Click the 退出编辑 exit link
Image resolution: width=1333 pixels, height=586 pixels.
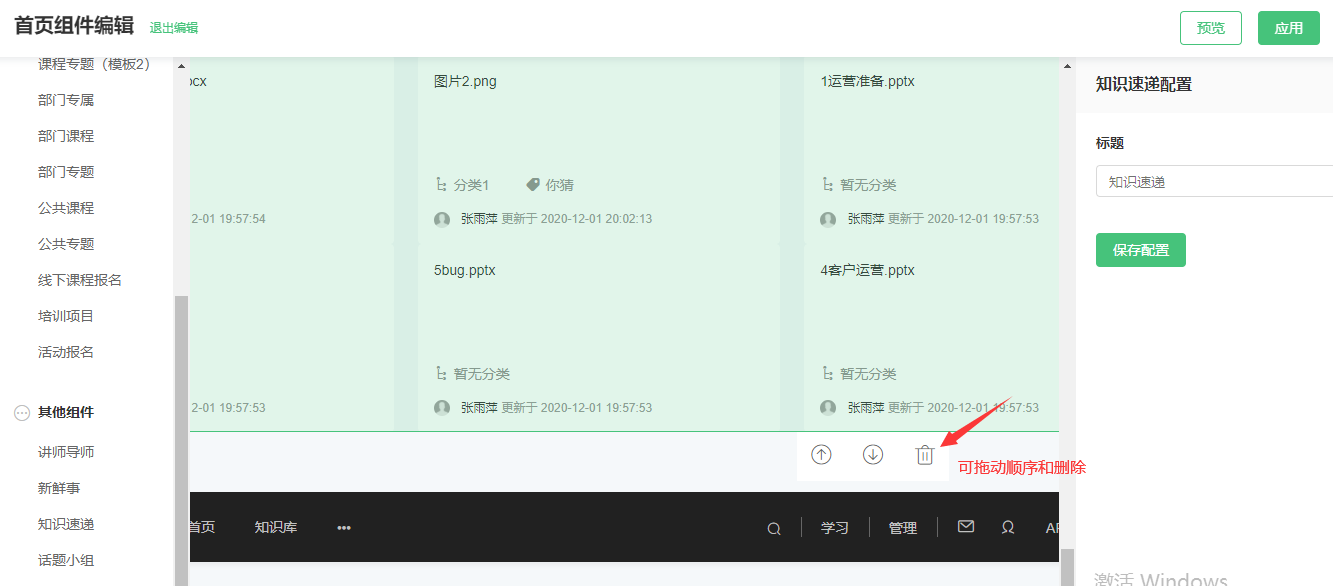174,28
